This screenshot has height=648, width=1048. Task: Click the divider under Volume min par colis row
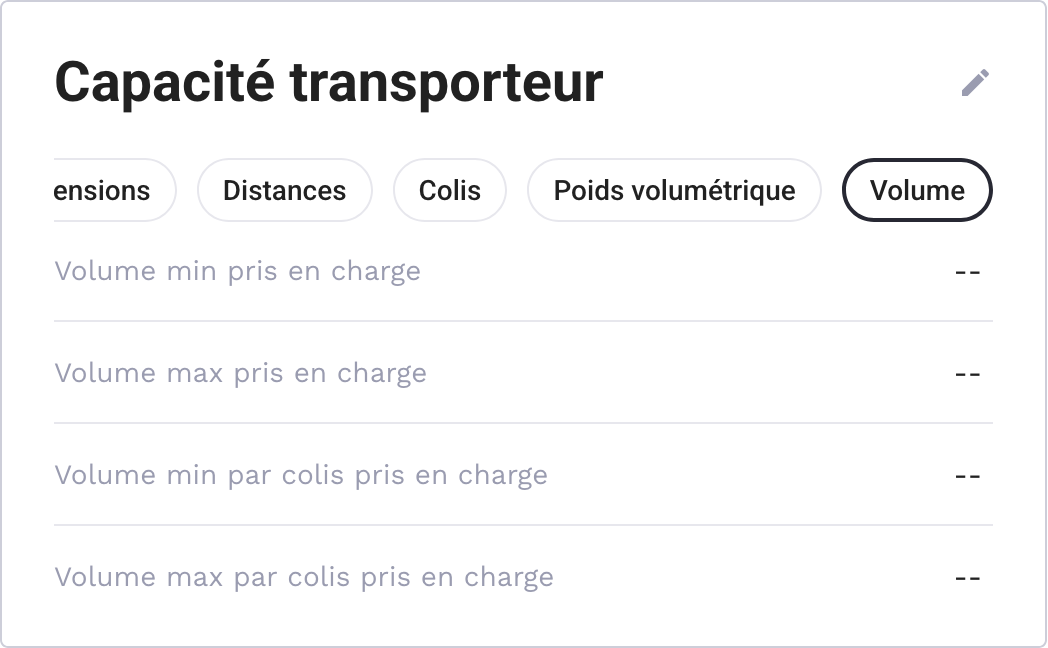tap(523, 525)
